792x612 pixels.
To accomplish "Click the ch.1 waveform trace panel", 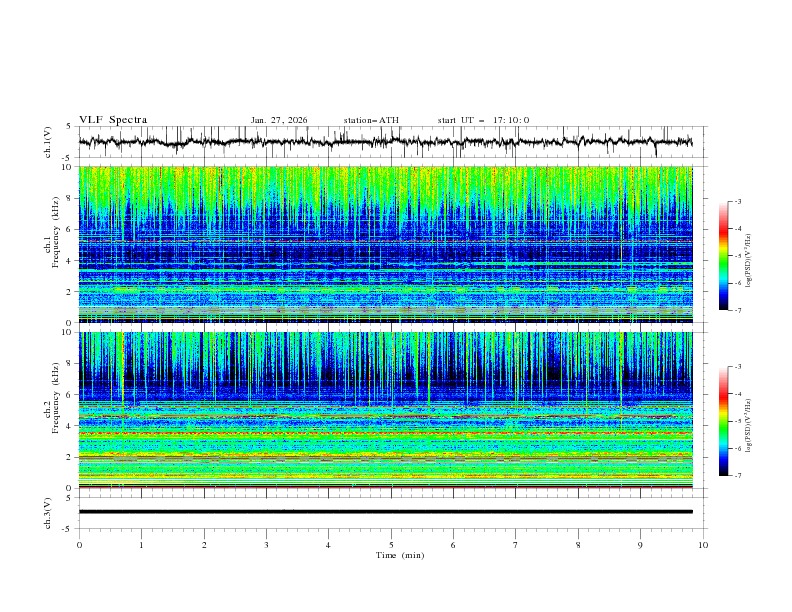I will pyautogui.click(x=393, y=142).
